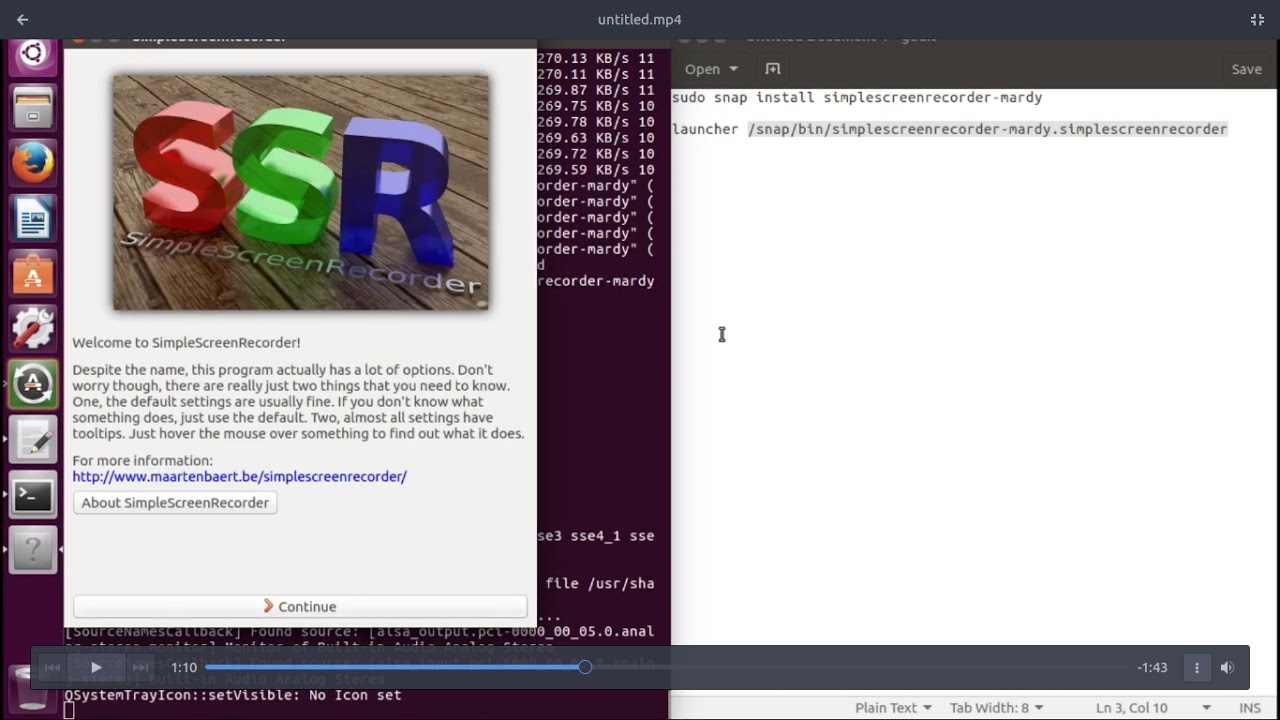Launch Firefox from the Ubuntu launcher
This screenshot has height=720, width=1280.
click(x=33, y=163)
